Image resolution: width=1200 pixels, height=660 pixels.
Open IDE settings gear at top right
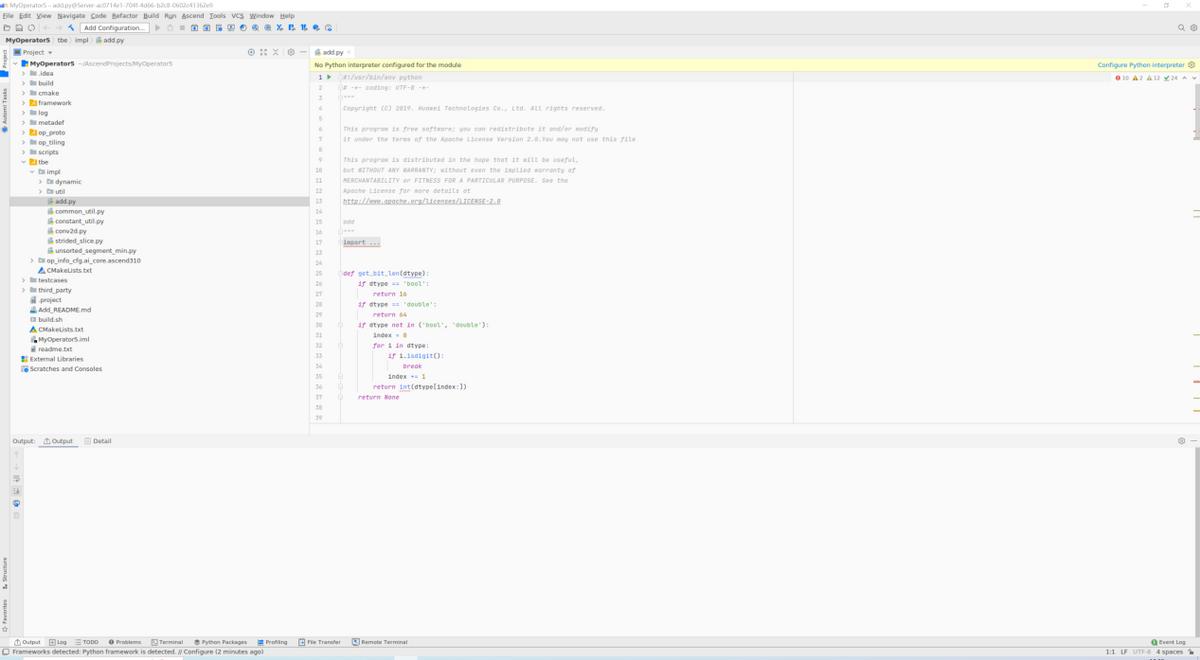tap(1193, 28)
